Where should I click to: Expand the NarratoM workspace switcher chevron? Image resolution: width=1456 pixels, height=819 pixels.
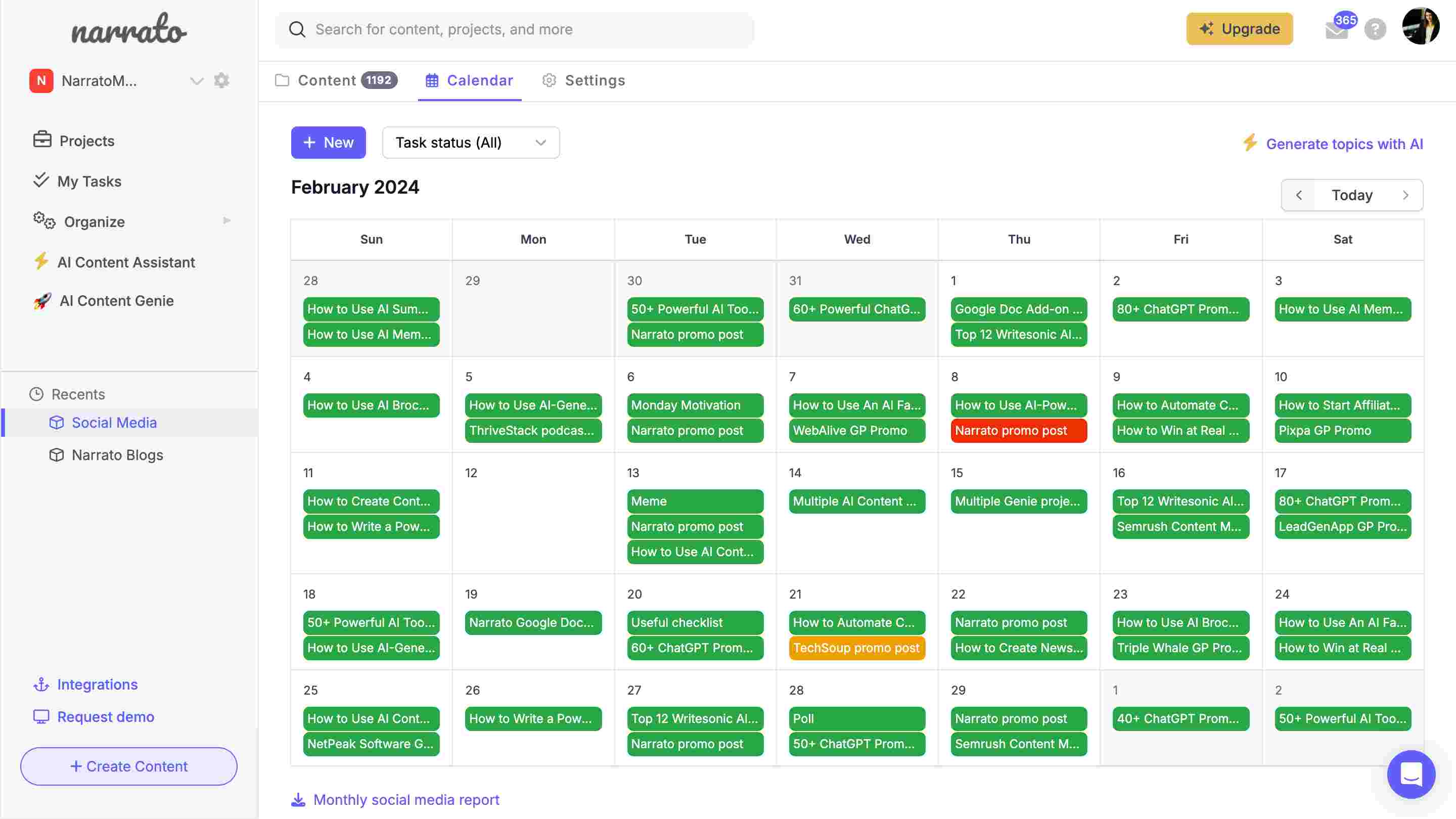pyautogui.click(x=196, y=81)
